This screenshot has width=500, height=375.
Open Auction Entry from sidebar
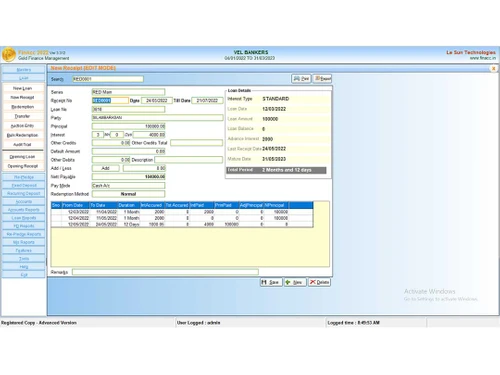[x=23, y=126]
